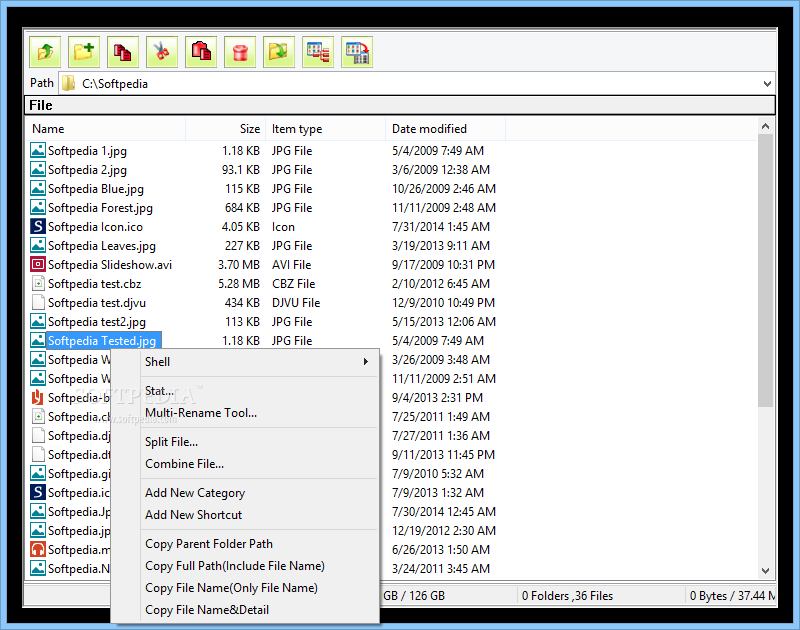
Task: Click the image icon of Softpedia Tested.jpg
Action: [x=38, y=340]
